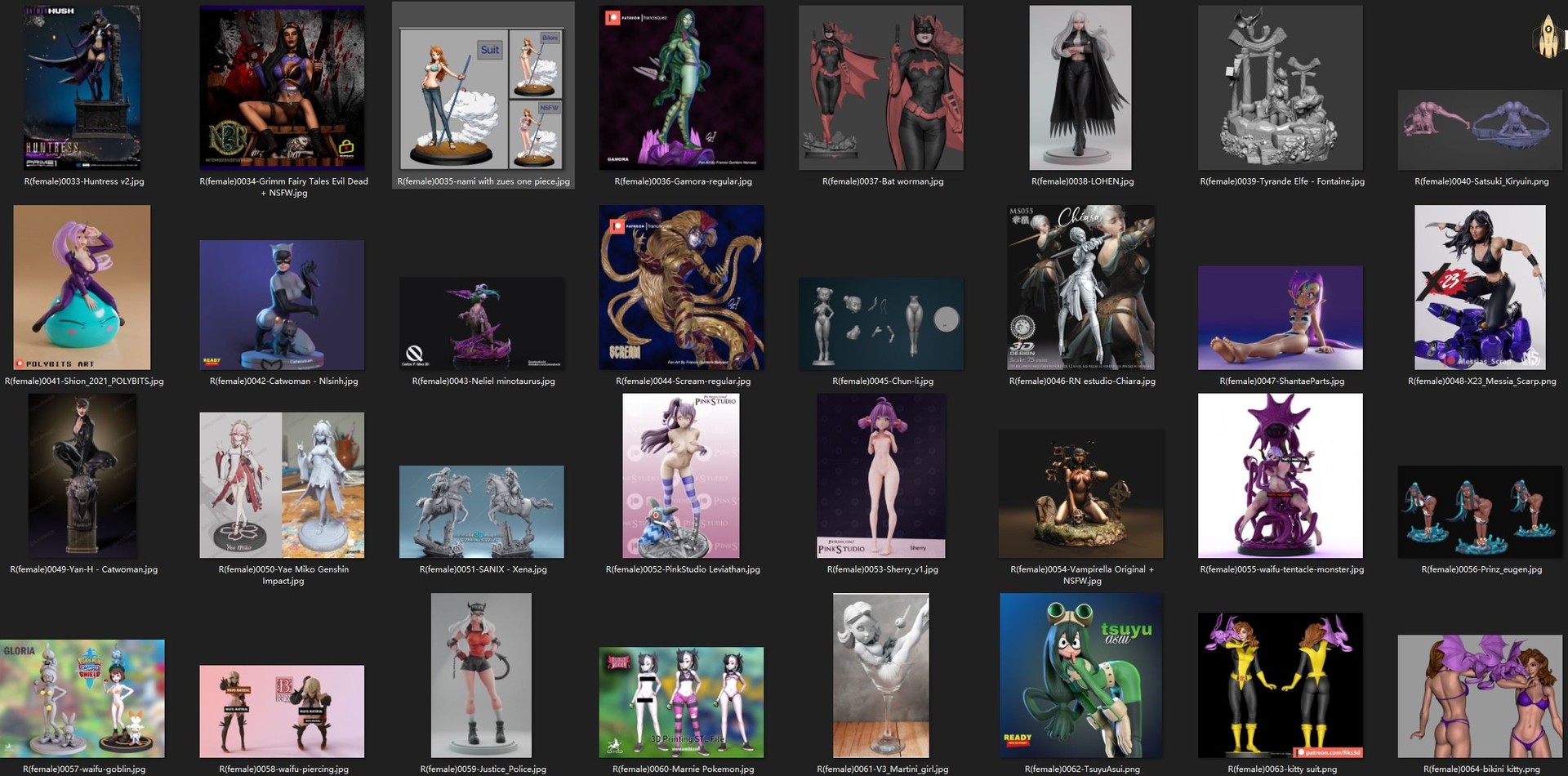Click file name R(female)0036-Gamora-regular.jpg
Image resolution: width=1568 pixels, height=776 pixels.
(683, 181)
